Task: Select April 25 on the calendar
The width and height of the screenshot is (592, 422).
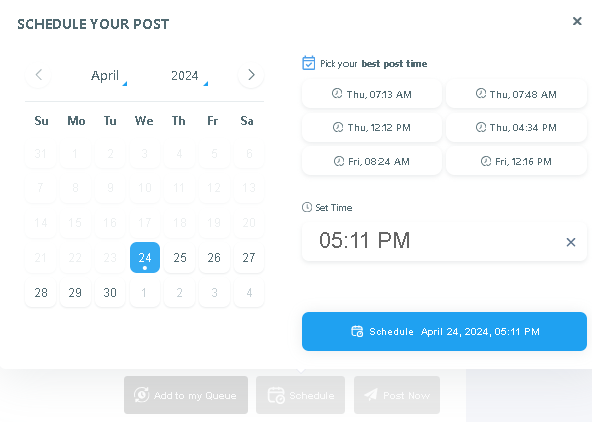Action: point(180,257)
